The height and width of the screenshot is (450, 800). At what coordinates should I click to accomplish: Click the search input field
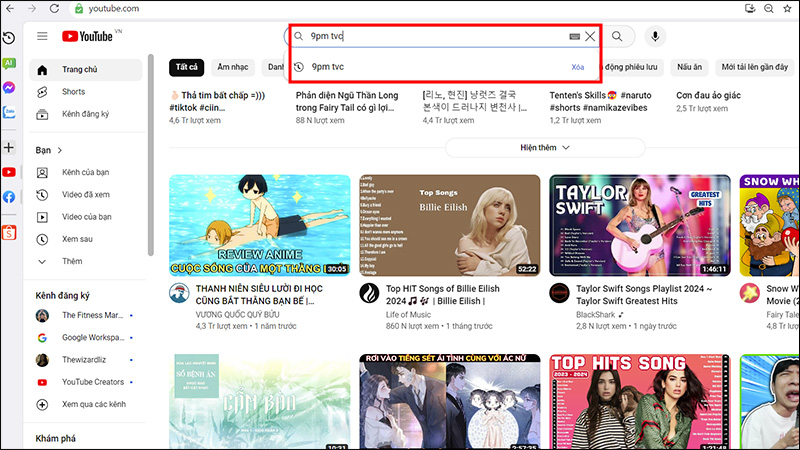[x=430, y=37]
